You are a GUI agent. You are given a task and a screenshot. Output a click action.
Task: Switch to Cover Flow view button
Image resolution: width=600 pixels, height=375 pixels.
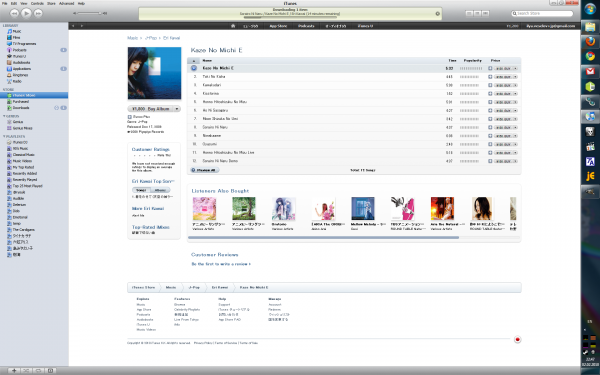tap(485, 13)
